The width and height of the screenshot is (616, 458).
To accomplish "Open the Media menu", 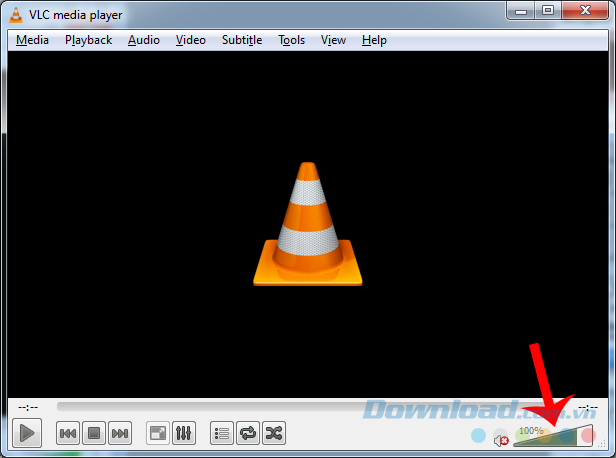I will click(x=32, y=40).
